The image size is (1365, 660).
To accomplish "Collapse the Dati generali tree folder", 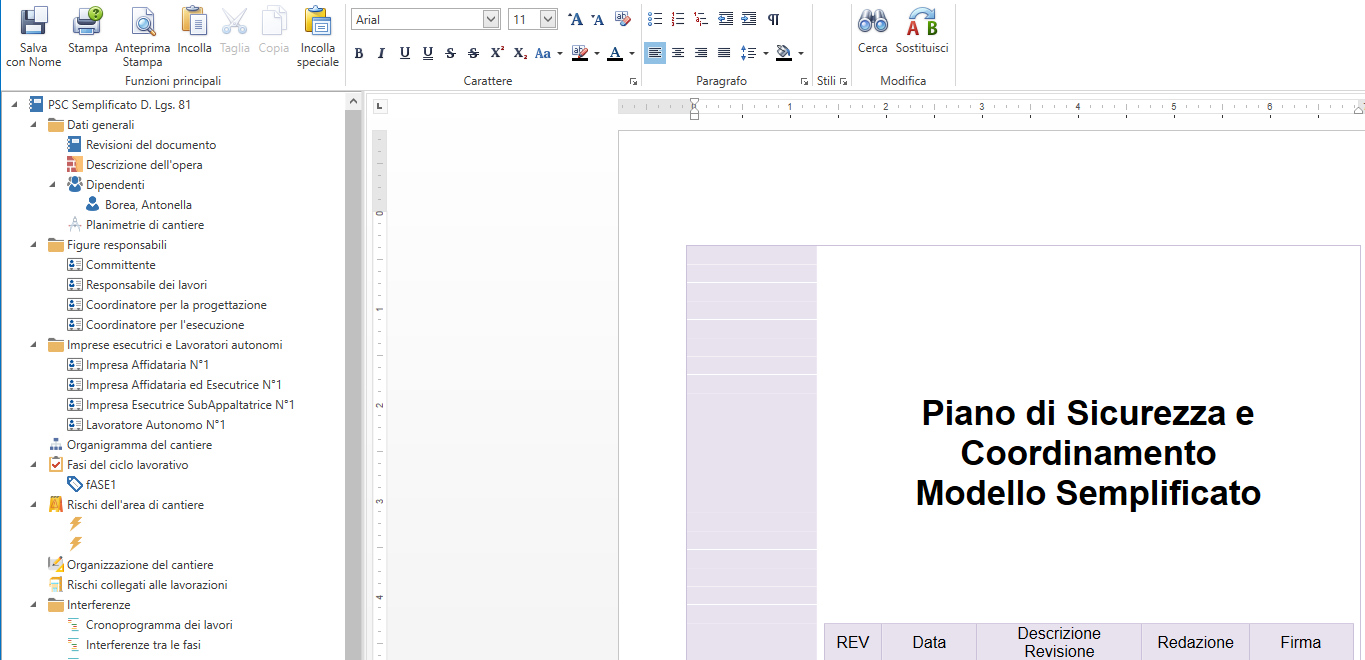I will point(34,125).
